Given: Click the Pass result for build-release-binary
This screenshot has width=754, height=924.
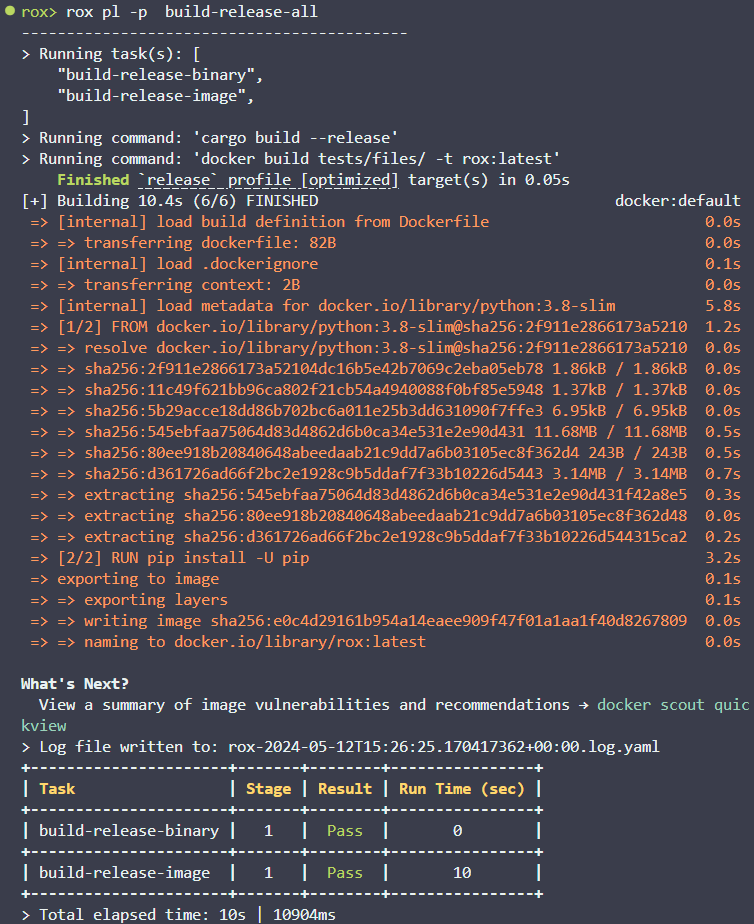Looking at the screenshot, I should click(345, 831).
